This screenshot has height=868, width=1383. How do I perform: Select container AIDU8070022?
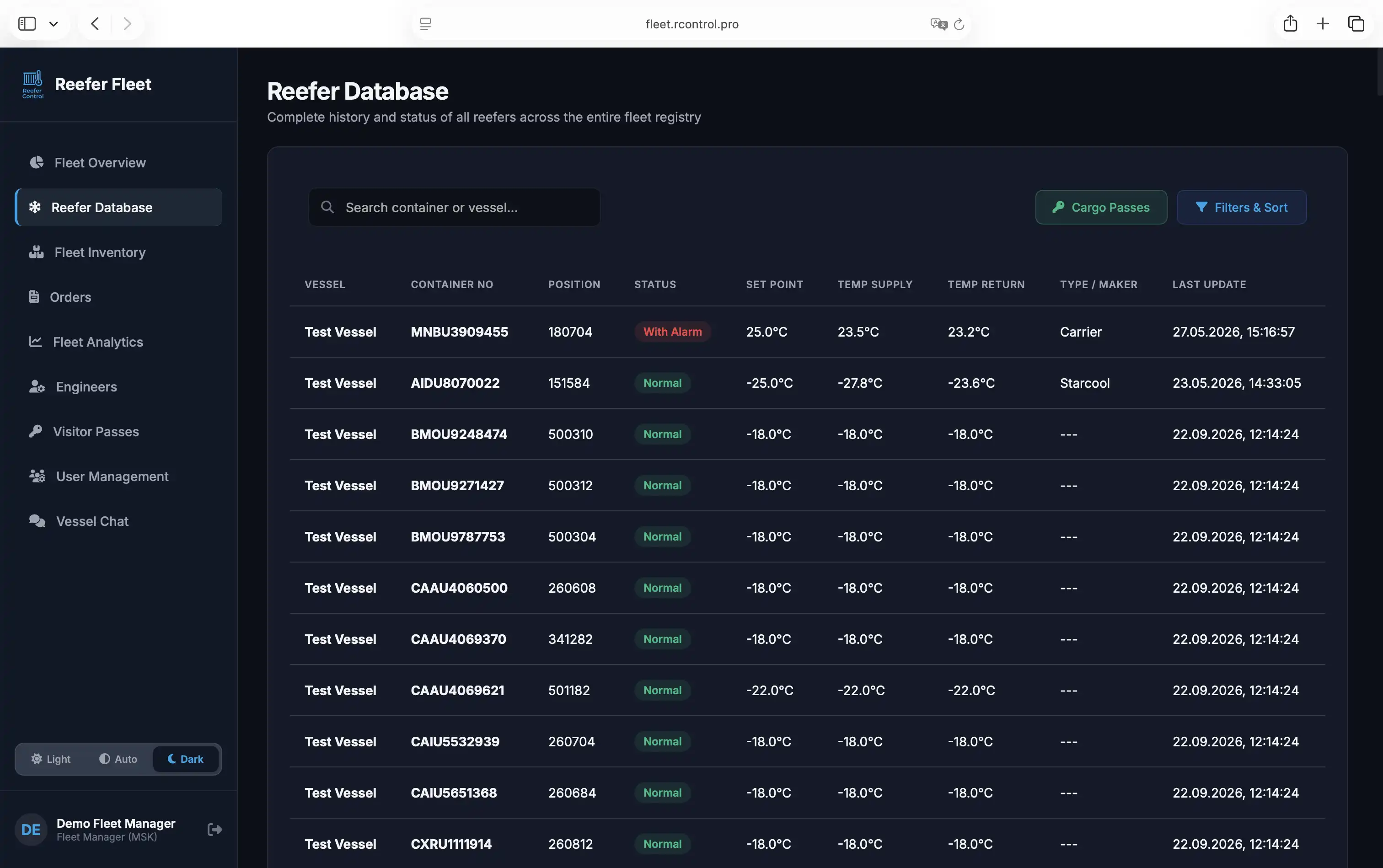455,383
